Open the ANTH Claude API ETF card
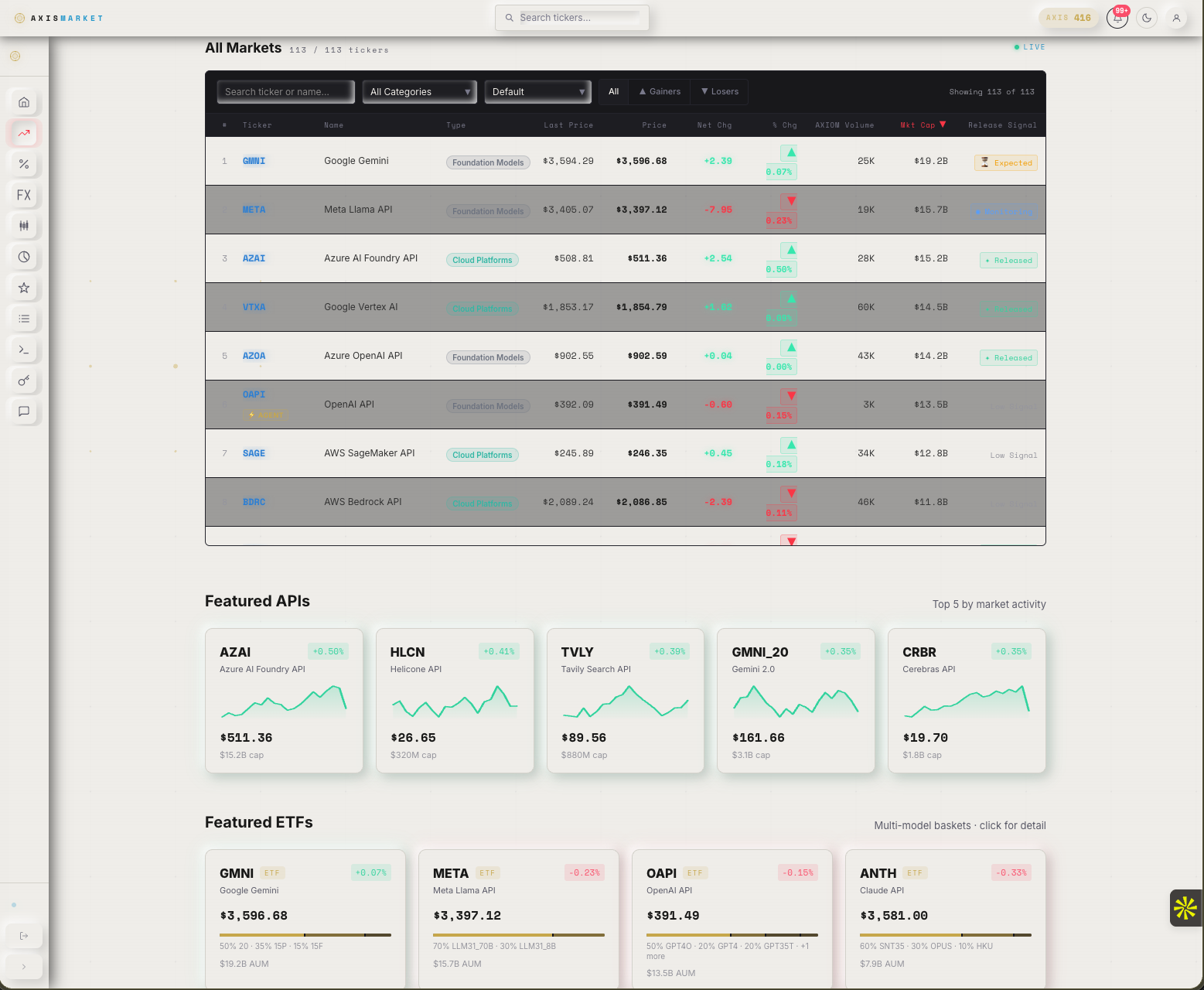Screen dimensions: 1204x990 (x=946, y=919)
